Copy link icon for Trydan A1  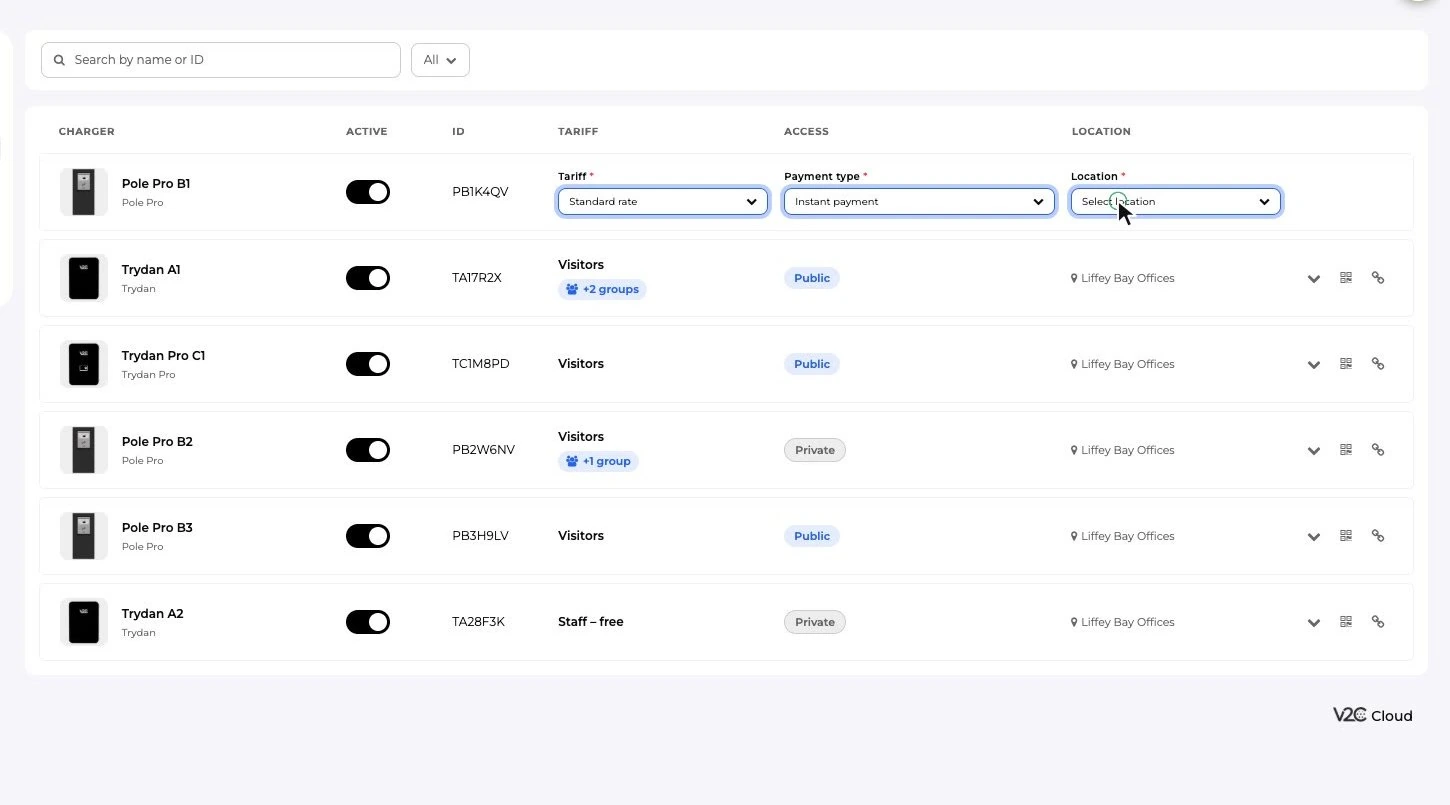1378,278
